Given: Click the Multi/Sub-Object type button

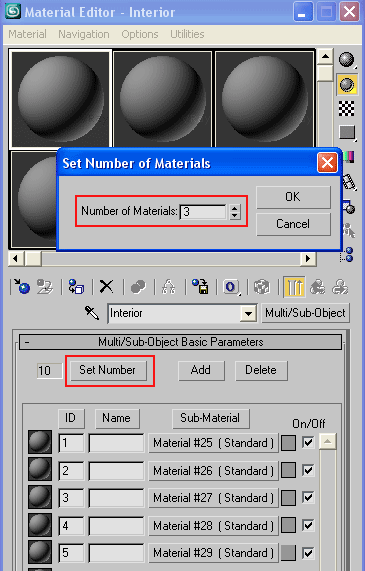Looking at the screenshot, I should tap(305, 313).
